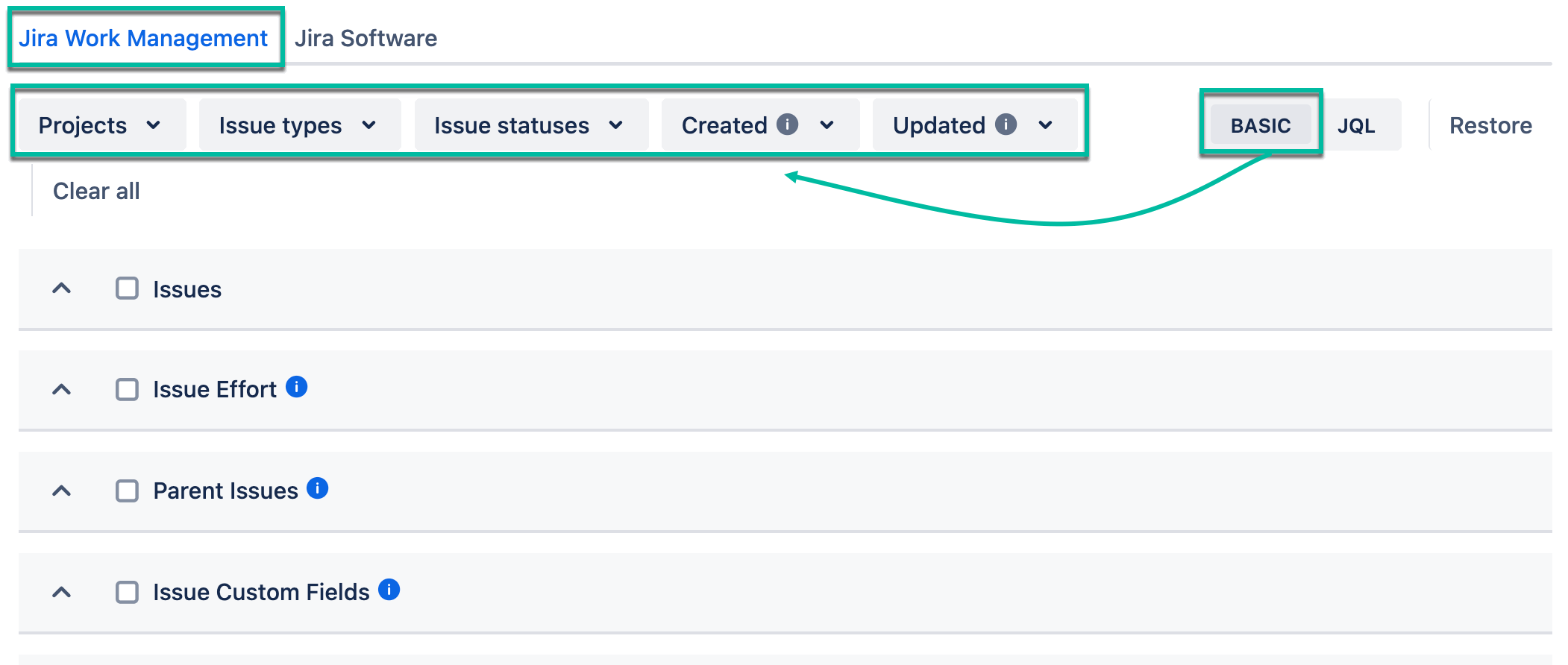Click the Restore button
The width and height of the screenshot is (1568, 665).
pyautogui.click(x=1490, y=125)
